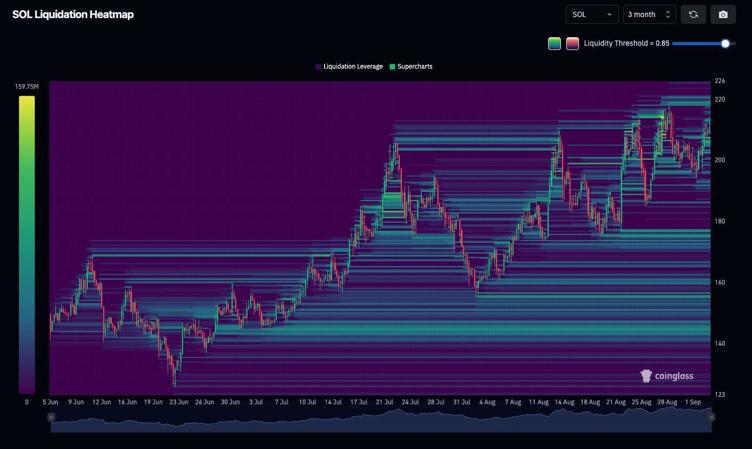
Task: Toggle the Liquidation Leverage series visibility
Action: (352, 67)
